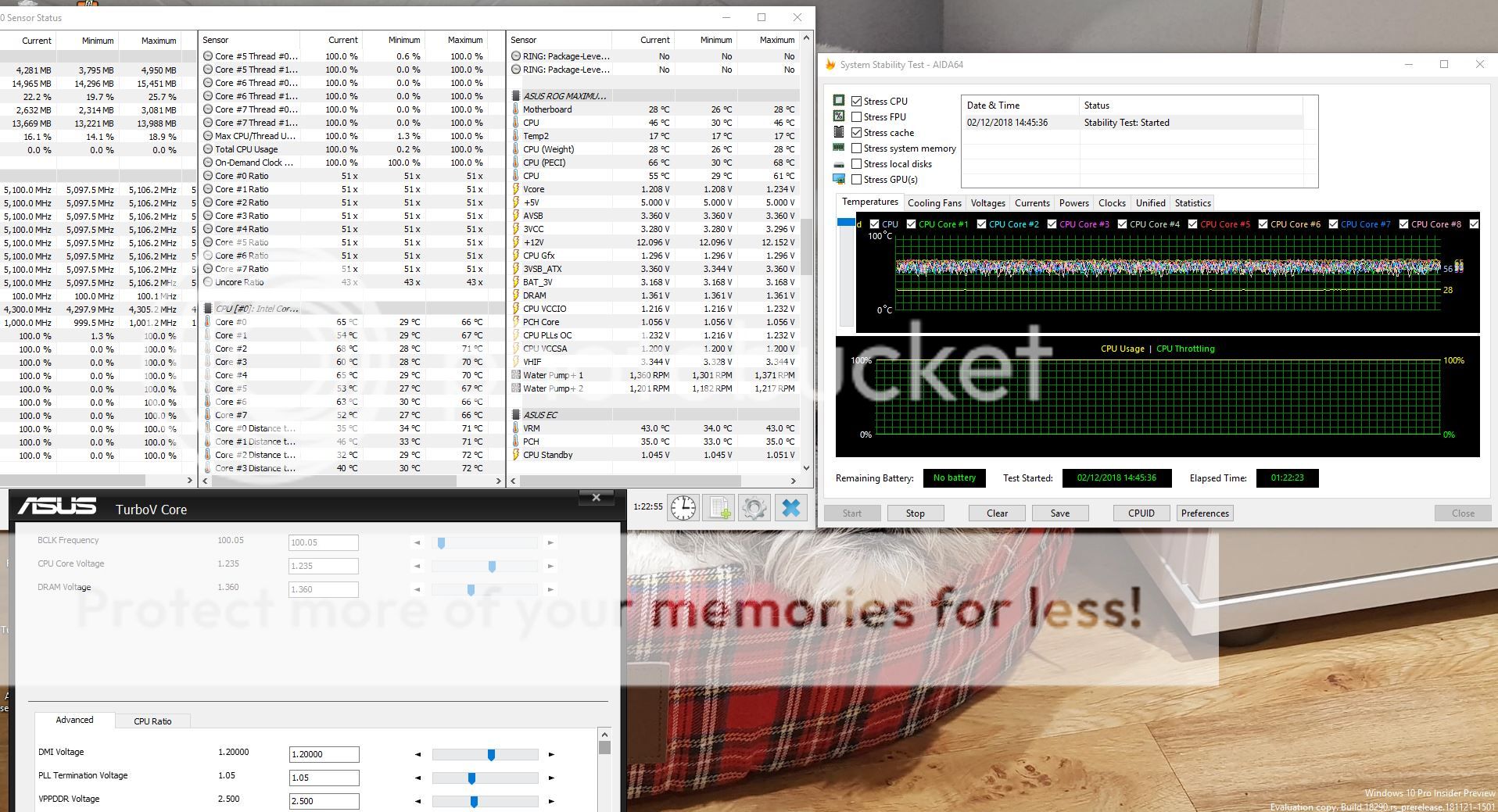Screen dimensions: 1498x812
Task: Click the Stop button in AIDA64
Action: coord(916,513)
